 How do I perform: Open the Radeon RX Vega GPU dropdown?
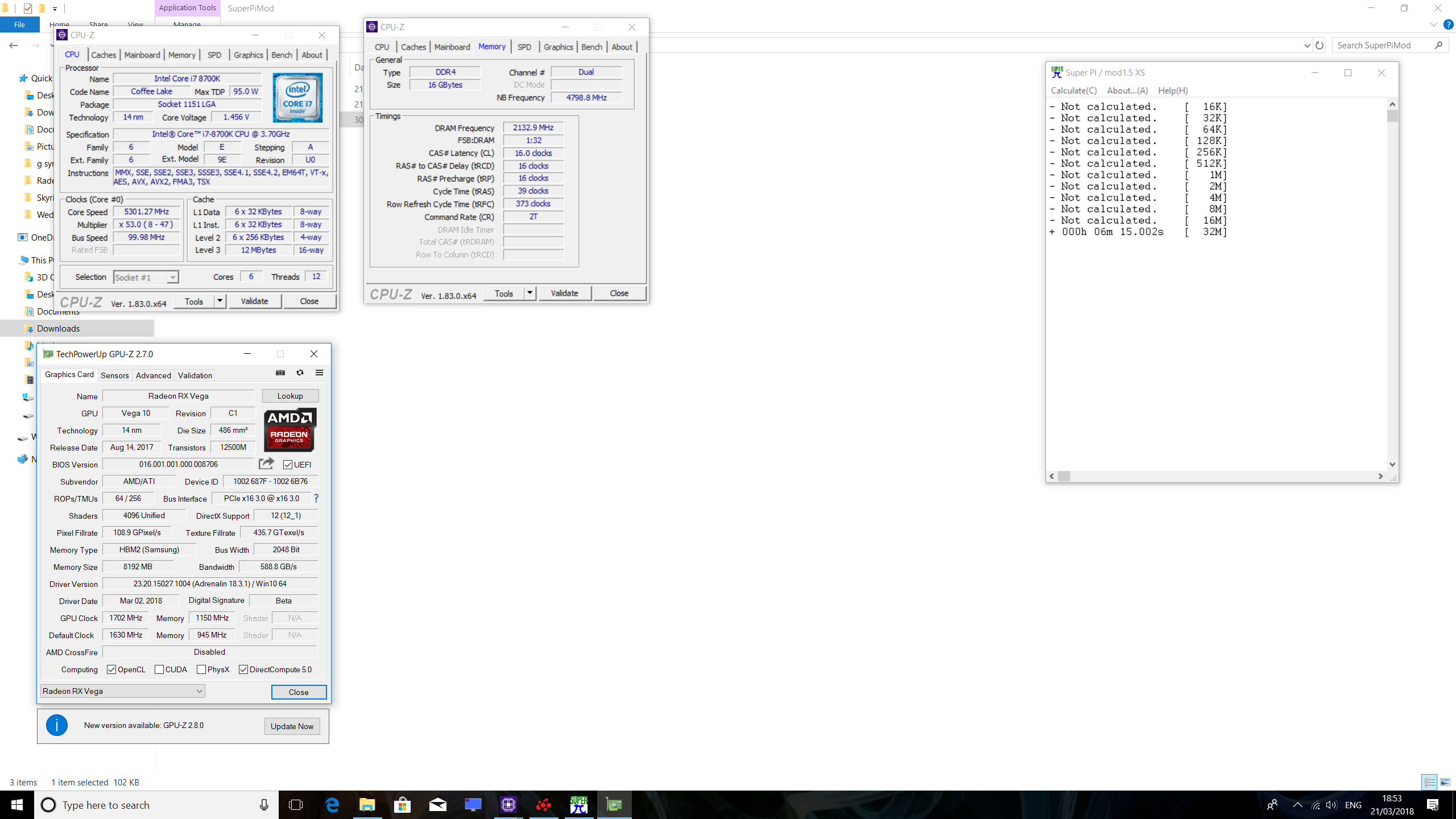click(123, 691)
